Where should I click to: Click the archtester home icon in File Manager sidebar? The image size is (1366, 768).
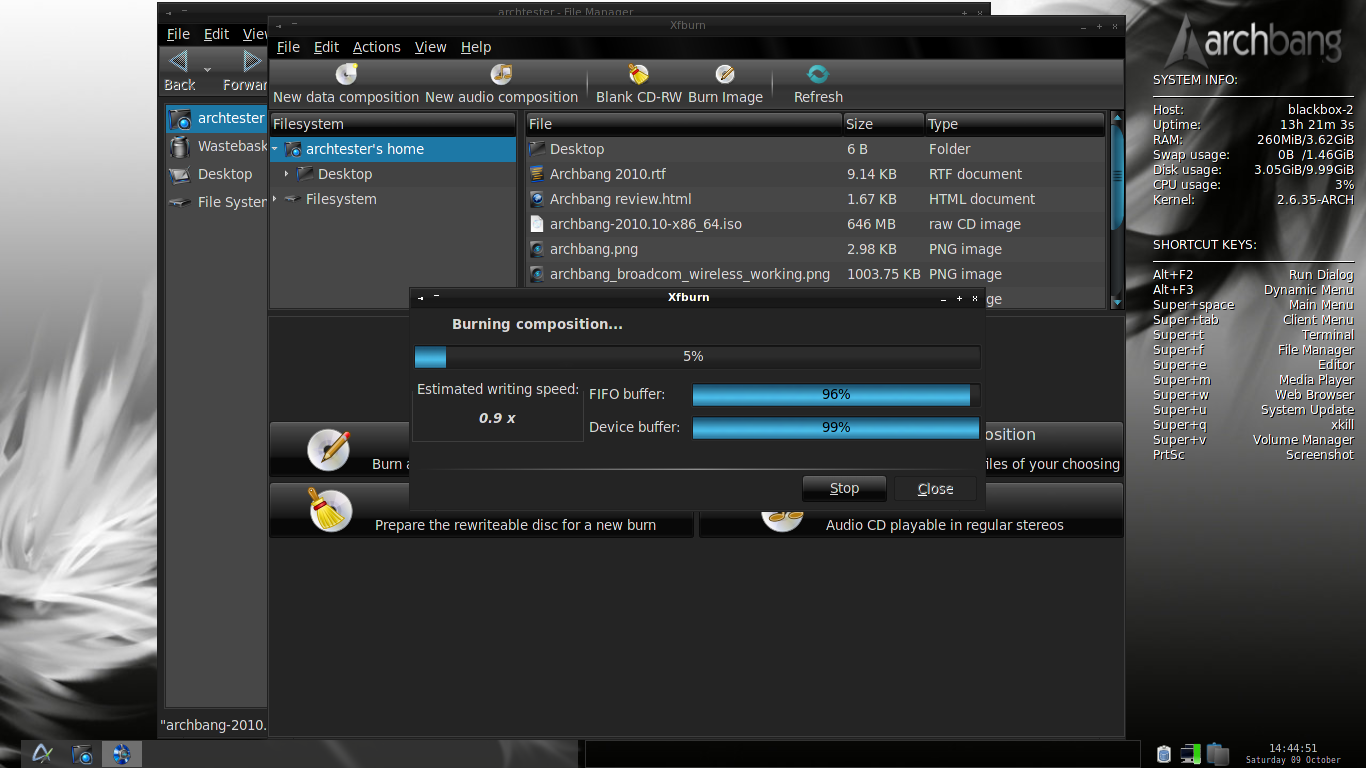pos(180,119)
